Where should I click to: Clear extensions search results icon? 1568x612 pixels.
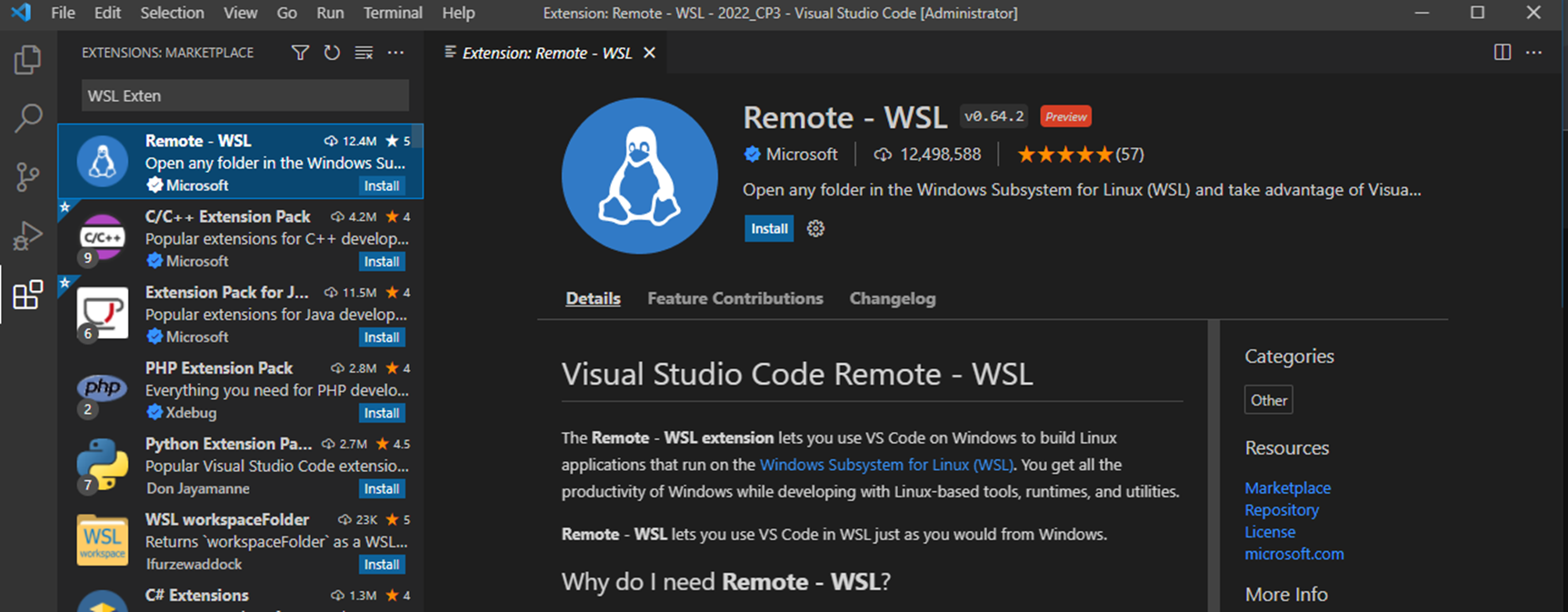(364, 53)
